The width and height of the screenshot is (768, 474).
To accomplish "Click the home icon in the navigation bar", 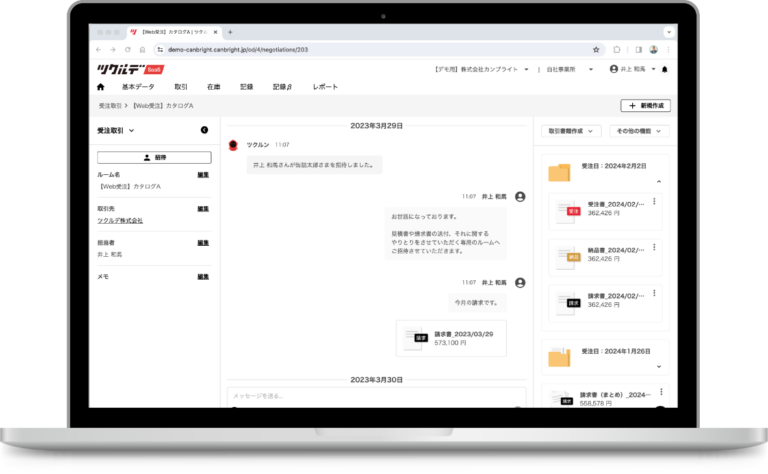I will pyautogui.click(x=101, y=87).
